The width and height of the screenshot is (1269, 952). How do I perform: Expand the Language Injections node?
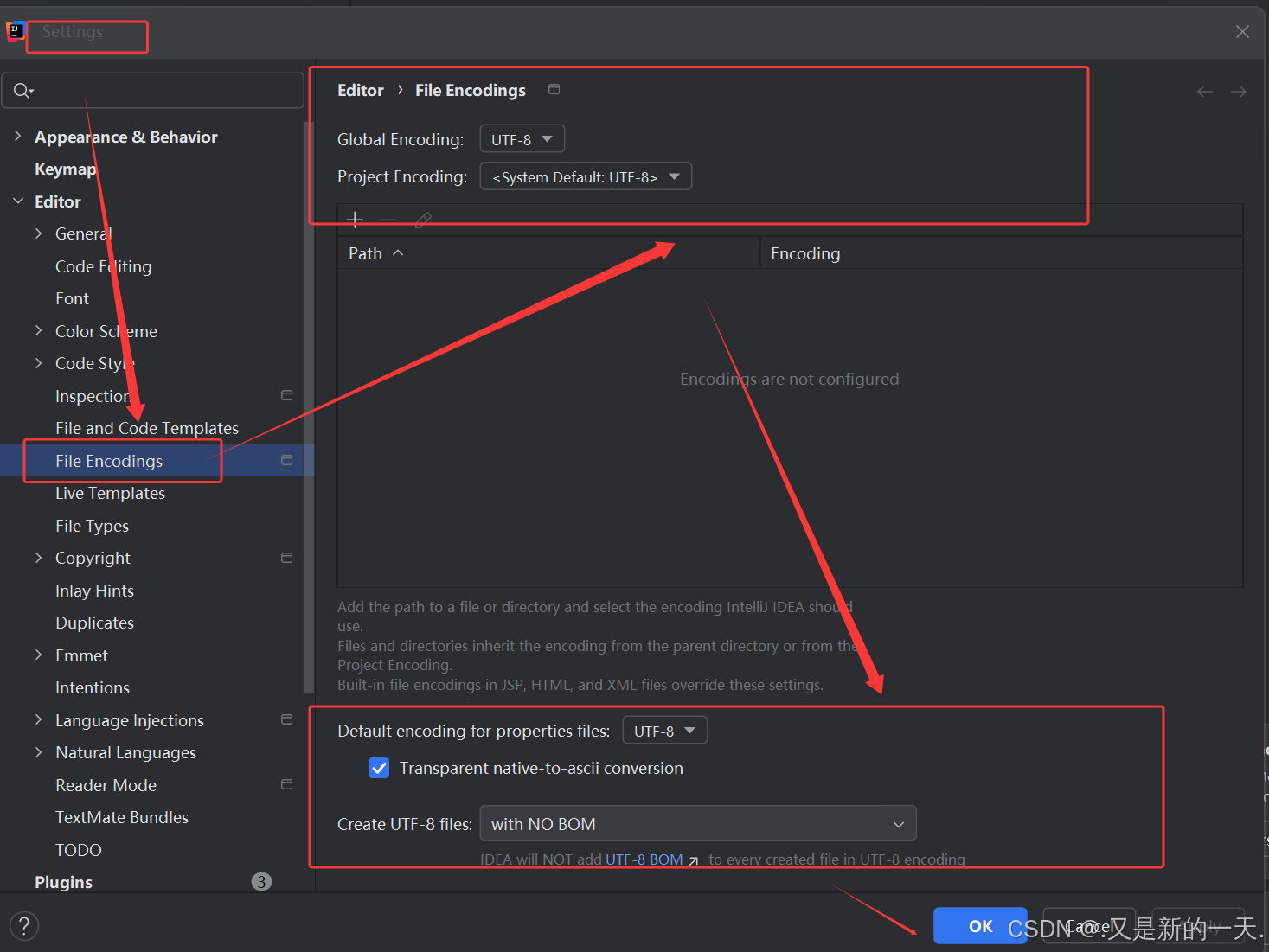(x=38, y=719)
